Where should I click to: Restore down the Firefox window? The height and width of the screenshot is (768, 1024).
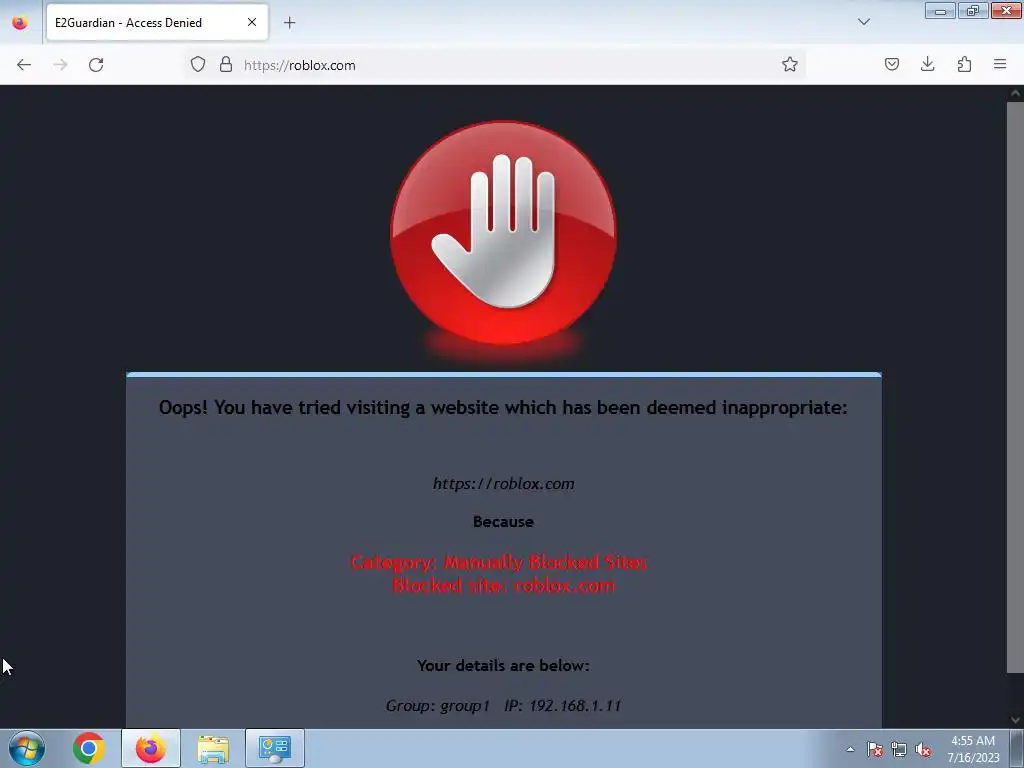973,10
